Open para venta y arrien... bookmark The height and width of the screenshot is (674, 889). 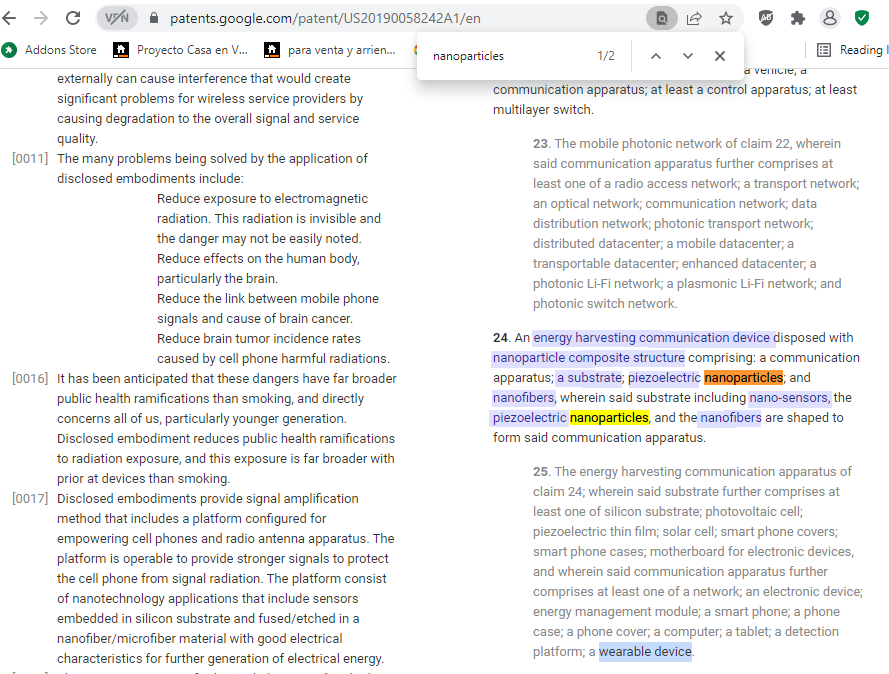click(x=331, y=49)
